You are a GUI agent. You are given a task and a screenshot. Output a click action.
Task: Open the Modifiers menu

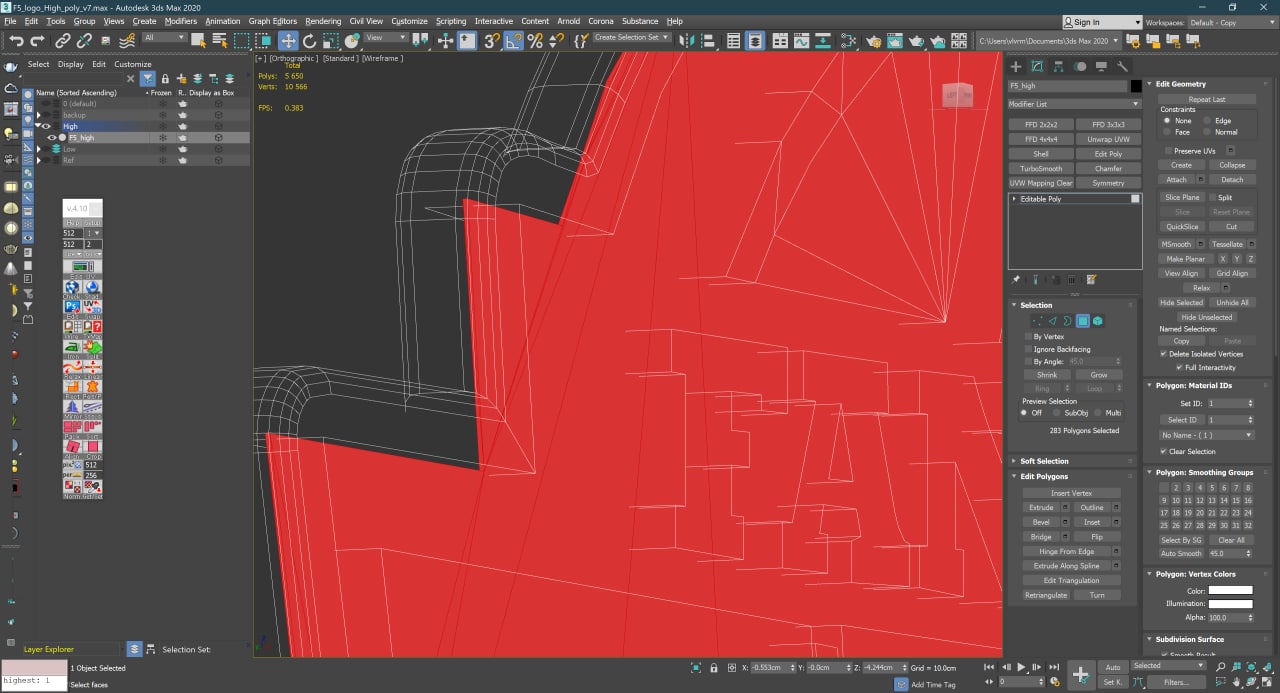[181, 21]
